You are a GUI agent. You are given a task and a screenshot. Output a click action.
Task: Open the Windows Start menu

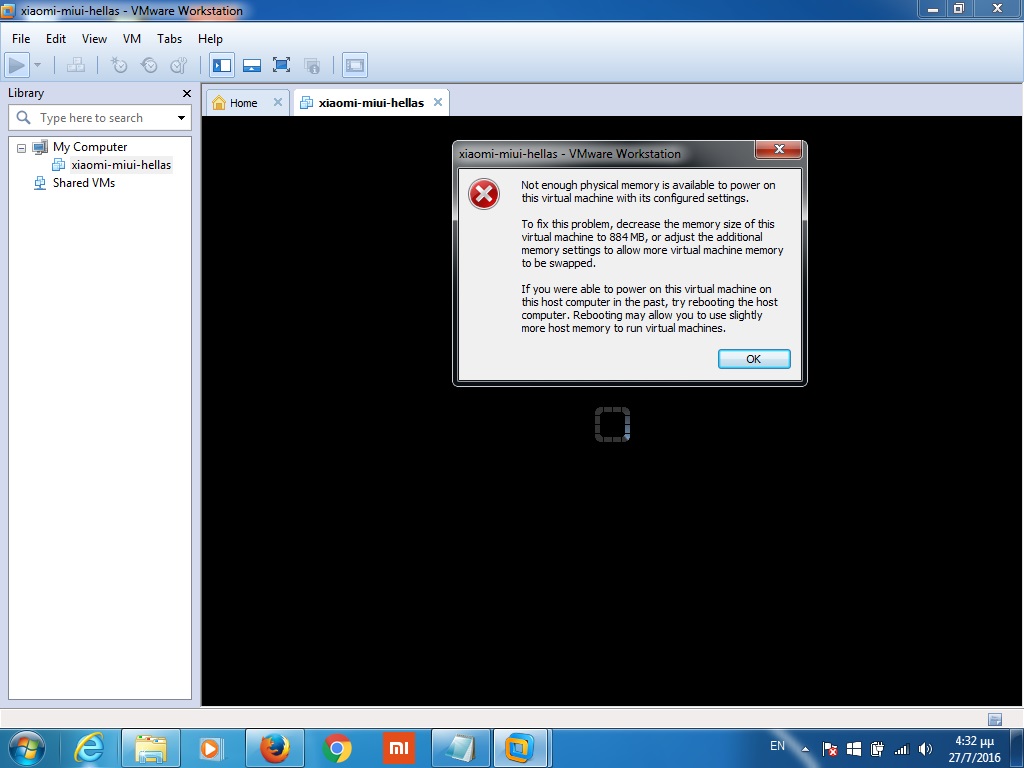click(27, 748)
